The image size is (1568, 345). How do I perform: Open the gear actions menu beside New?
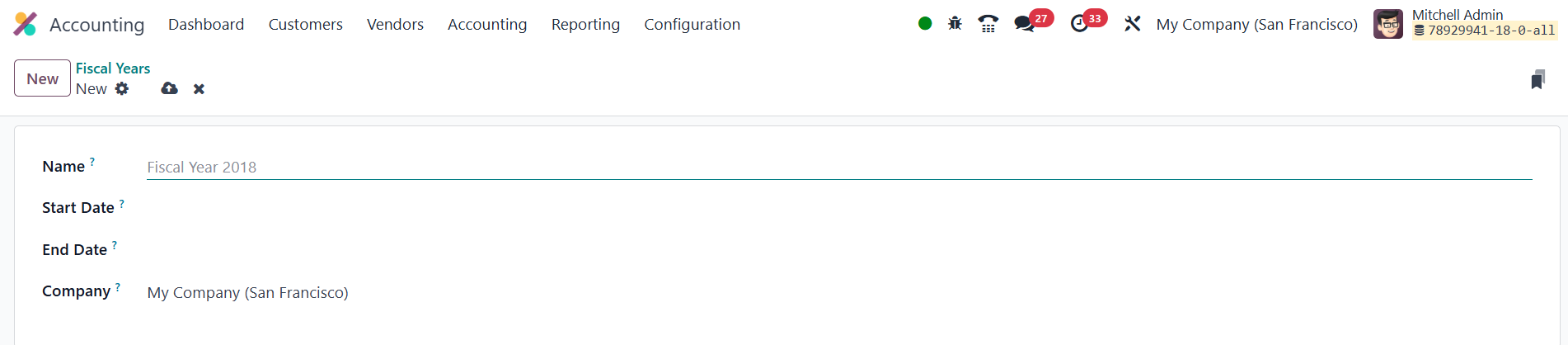coord(122,89)
